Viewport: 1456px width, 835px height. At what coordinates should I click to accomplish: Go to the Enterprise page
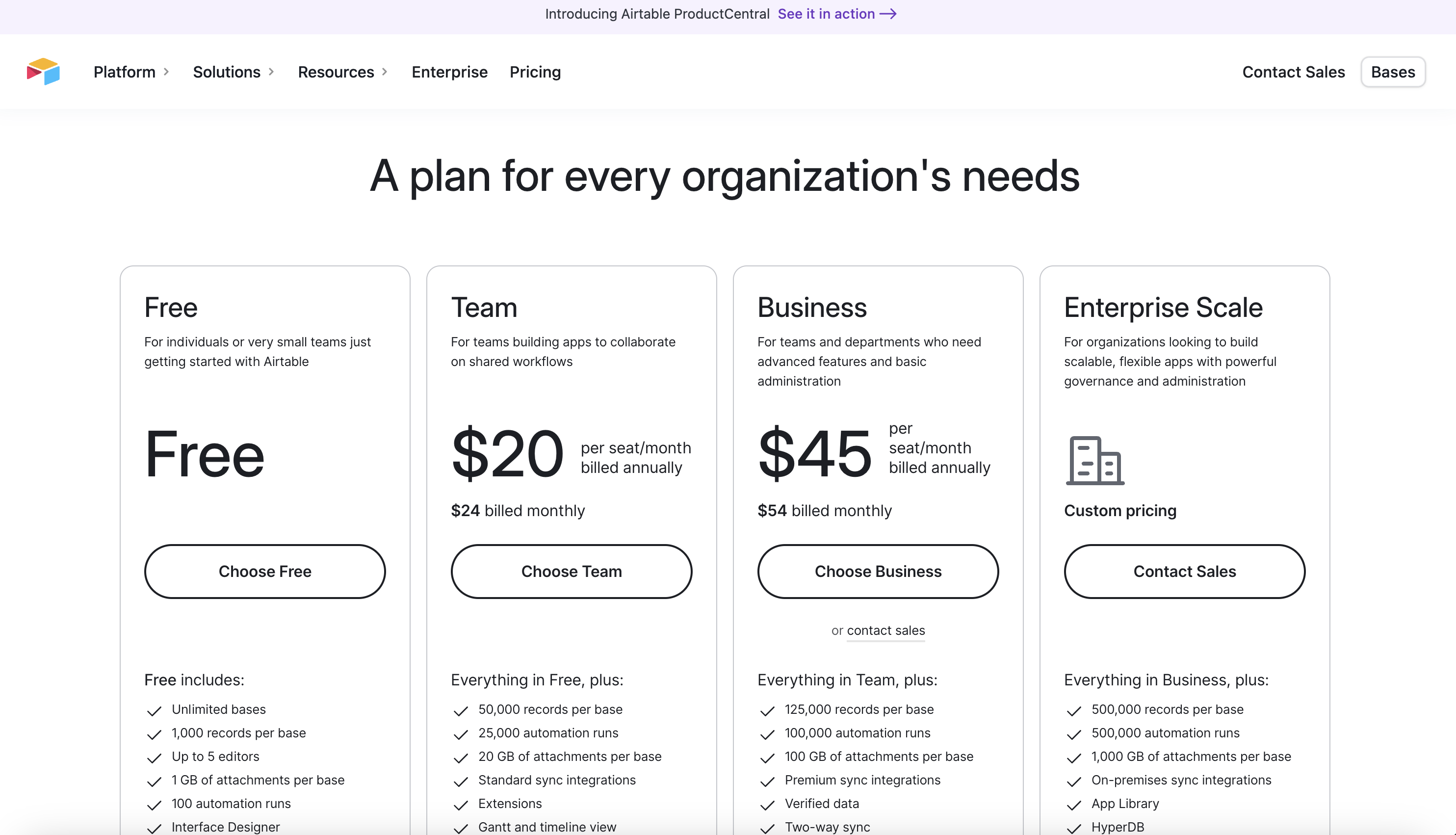click(449, 72)
